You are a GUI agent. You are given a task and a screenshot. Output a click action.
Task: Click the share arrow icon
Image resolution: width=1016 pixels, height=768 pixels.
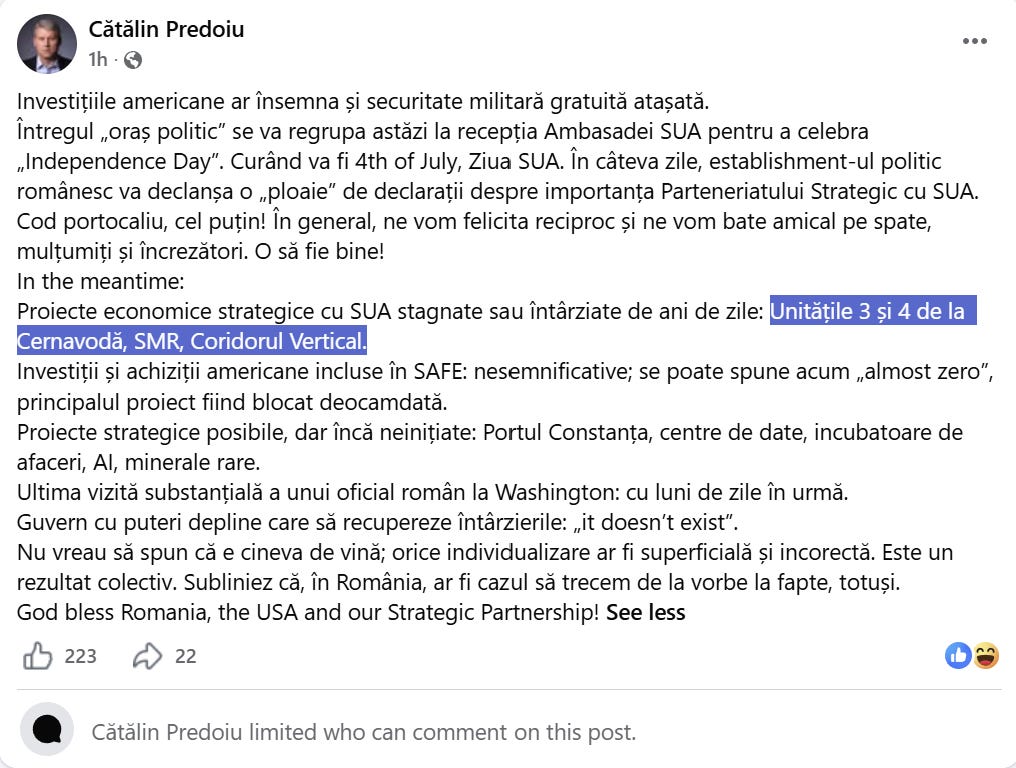click(147, 656)
